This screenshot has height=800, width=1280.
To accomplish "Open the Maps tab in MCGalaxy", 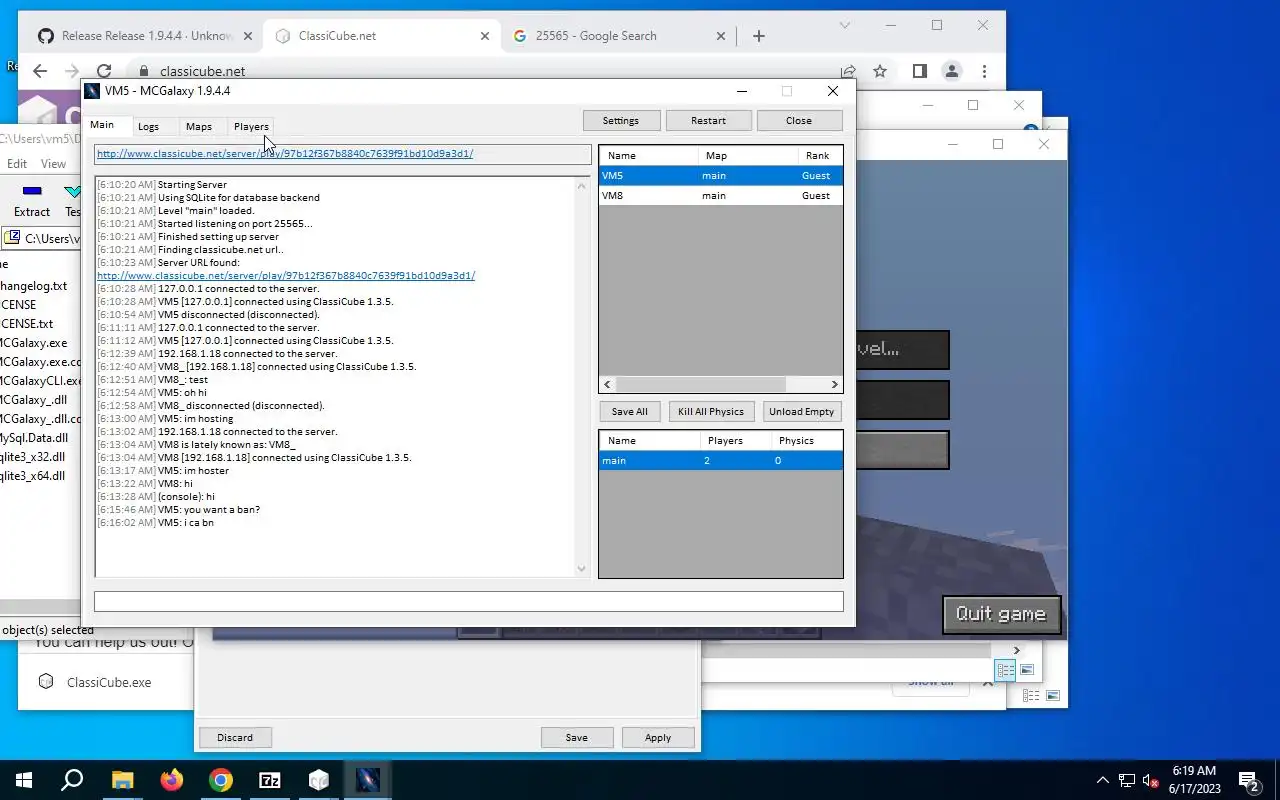I will click(x=198, y=126).
